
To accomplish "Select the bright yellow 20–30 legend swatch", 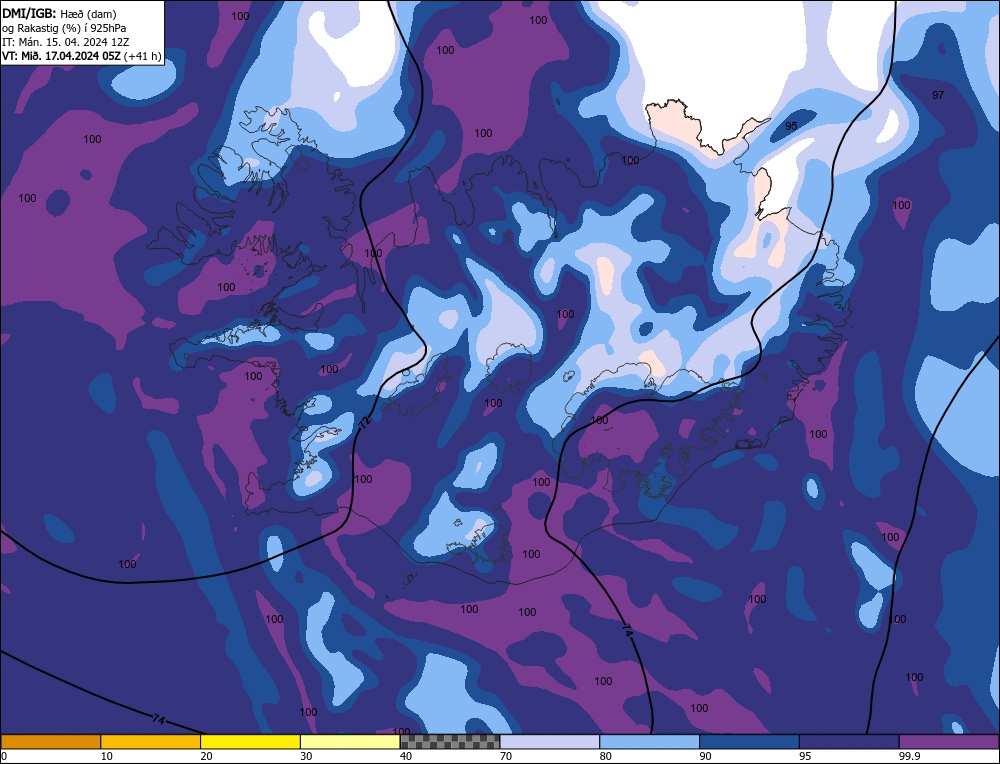I will 251,742.
